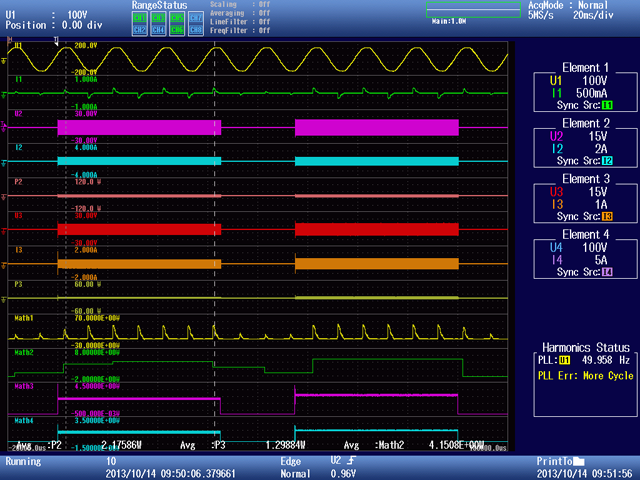Viewport: 640px width, 480px height.
Task: Click the Avg :Math2 4.1508E+00W readout
Action: 414,445
